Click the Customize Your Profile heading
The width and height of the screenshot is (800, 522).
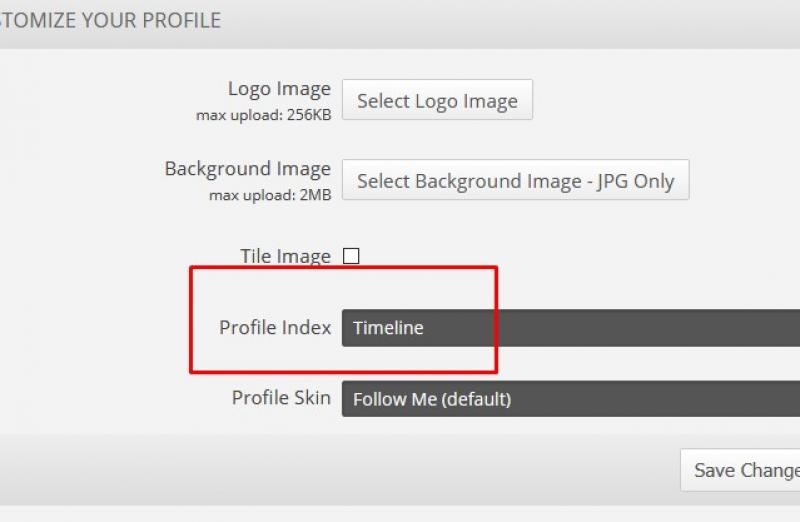pos(110,20)
